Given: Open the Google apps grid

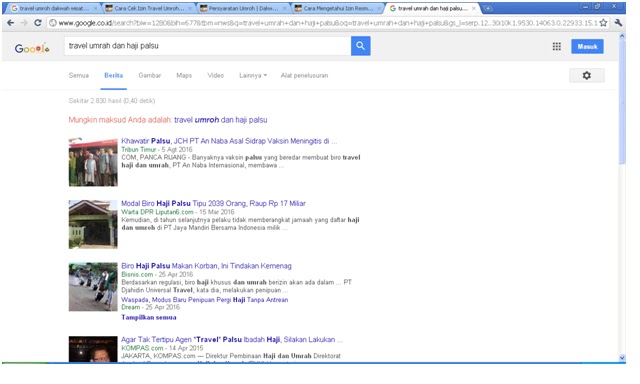Looking at the screenshot, I should tap(557, 47).
